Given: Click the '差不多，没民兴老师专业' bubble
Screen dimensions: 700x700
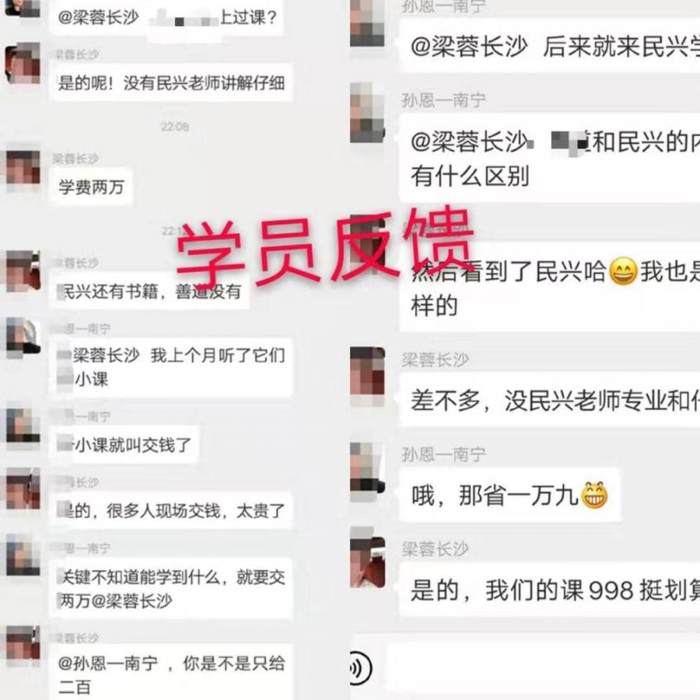Looking at the screenshot, I should point(550,400).
